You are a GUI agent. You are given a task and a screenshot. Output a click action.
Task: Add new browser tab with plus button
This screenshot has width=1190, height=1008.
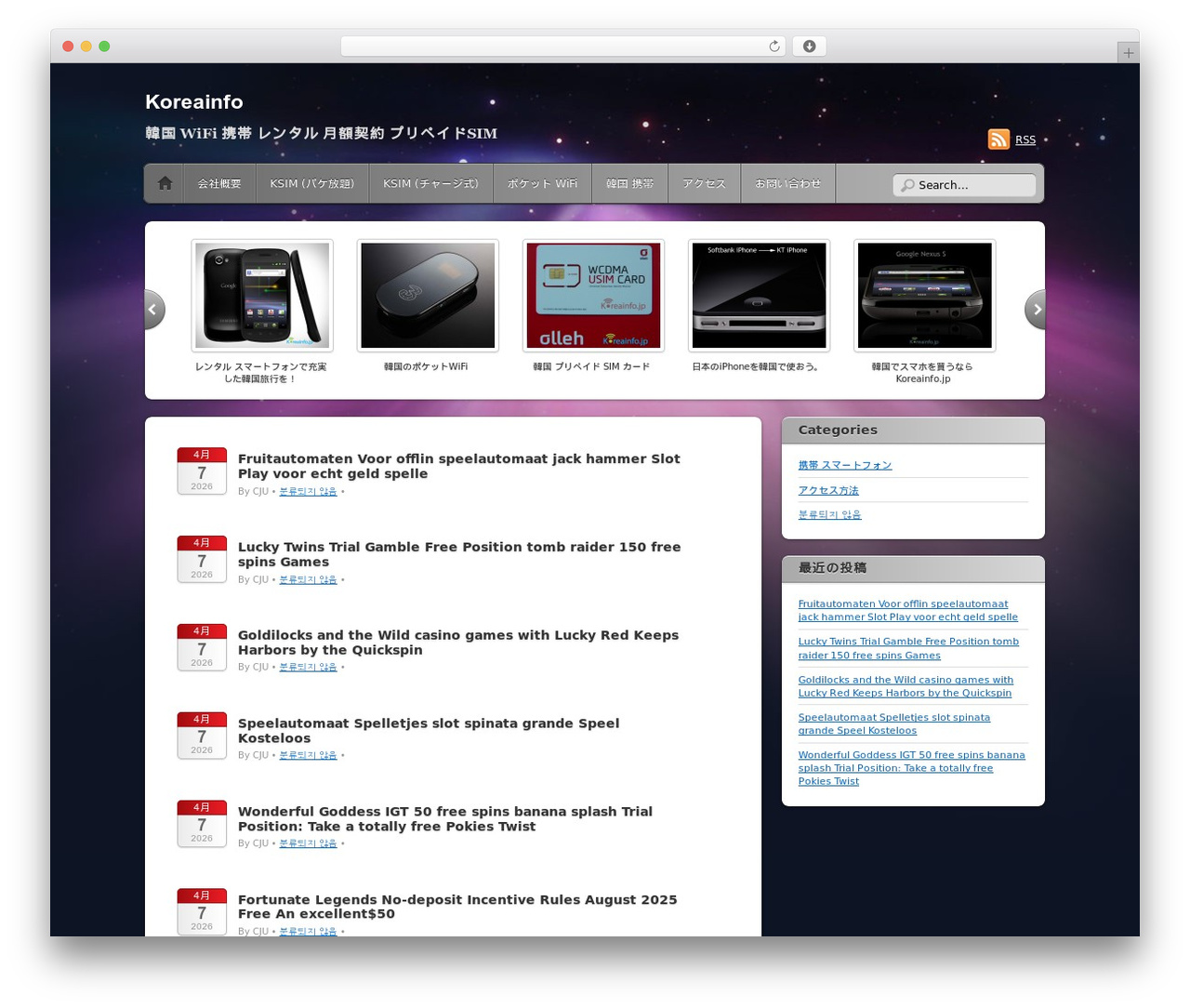[x=1128, y=53]
